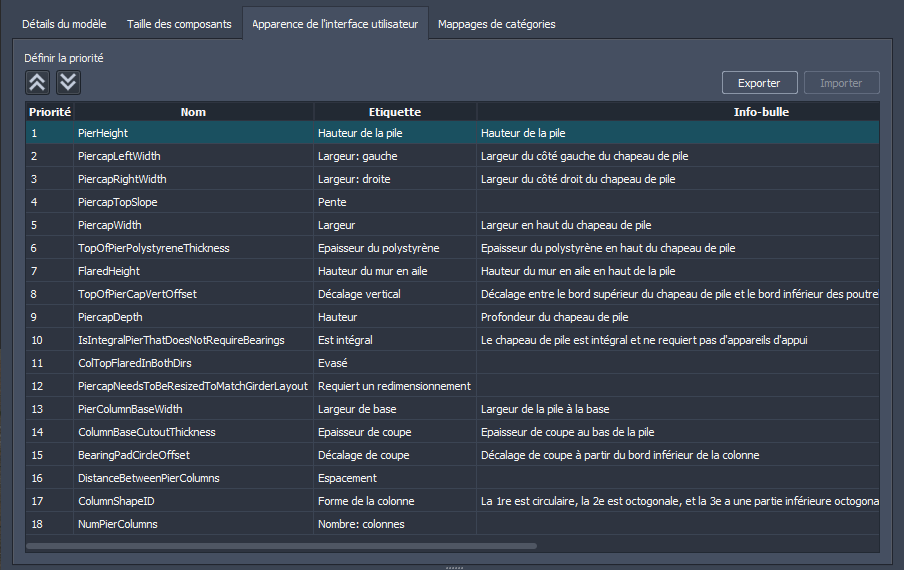Click the empty Info-bulle cell of PiercapTopSlope
Screen dimensions: 904x570
[678, 202]
